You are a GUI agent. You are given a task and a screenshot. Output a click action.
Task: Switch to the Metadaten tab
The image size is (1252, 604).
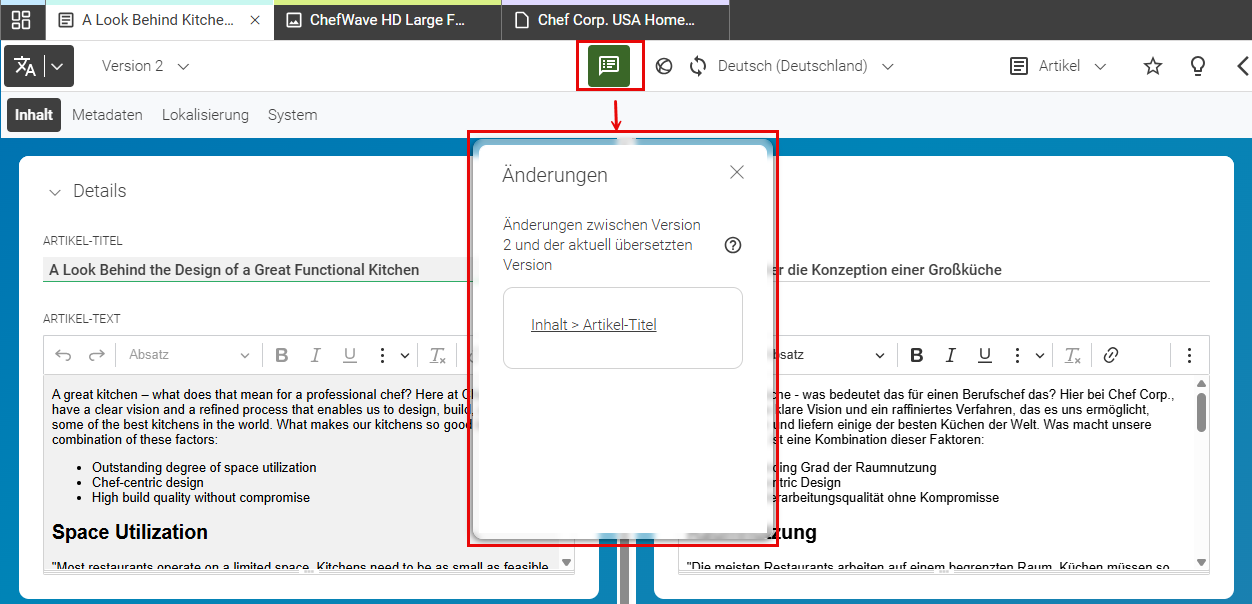107,115
